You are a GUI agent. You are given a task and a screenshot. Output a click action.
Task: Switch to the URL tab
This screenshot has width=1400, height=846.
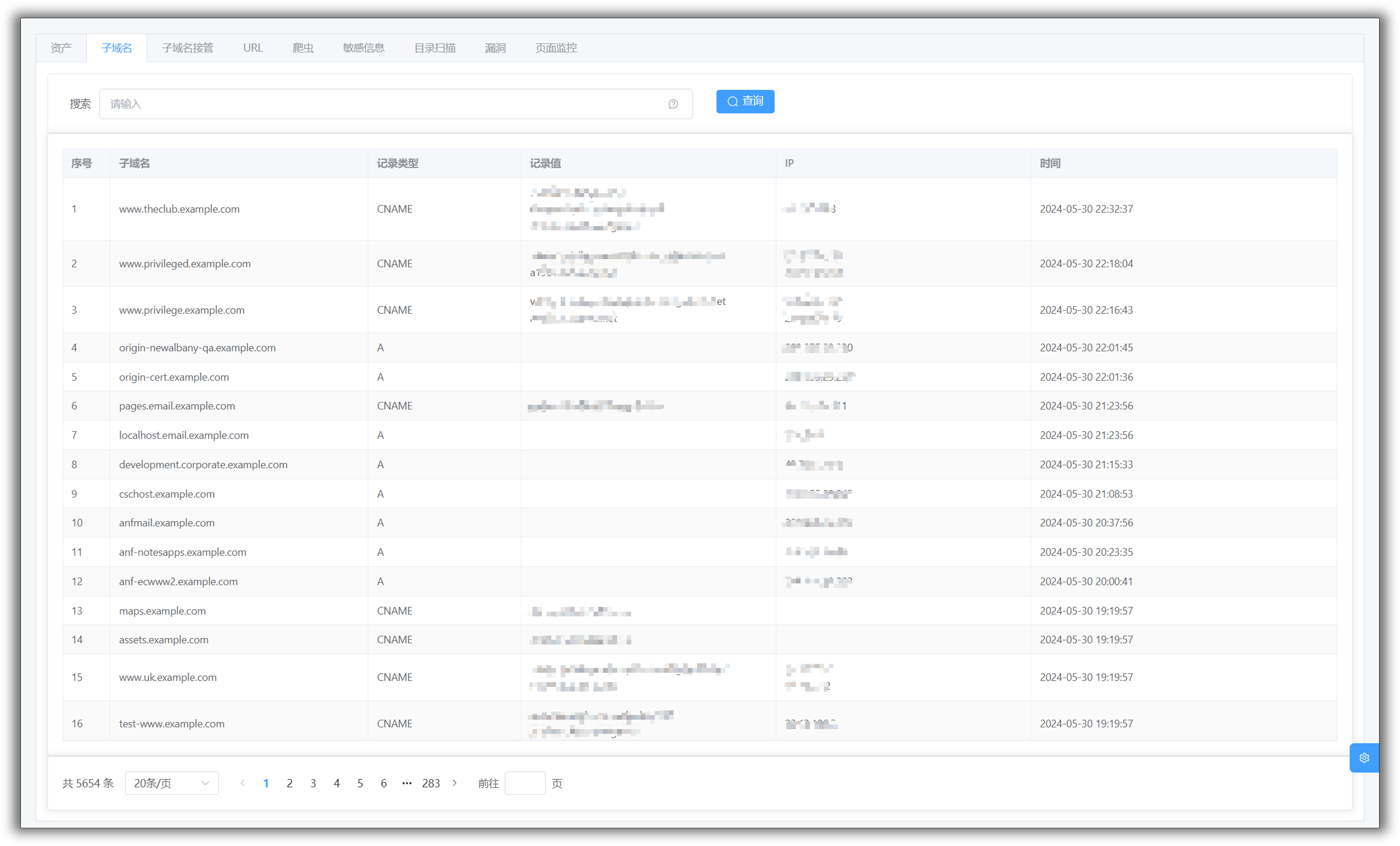pos(253,48)
